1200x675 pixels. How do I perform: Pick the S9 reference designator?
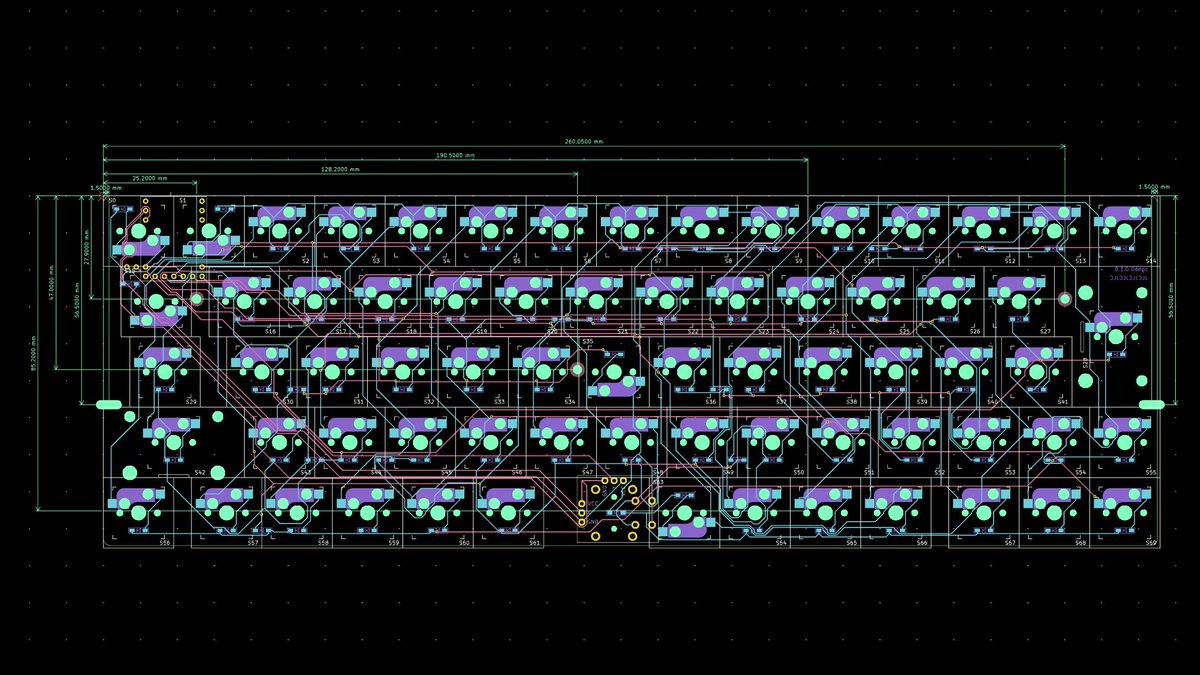pos(799,260)
